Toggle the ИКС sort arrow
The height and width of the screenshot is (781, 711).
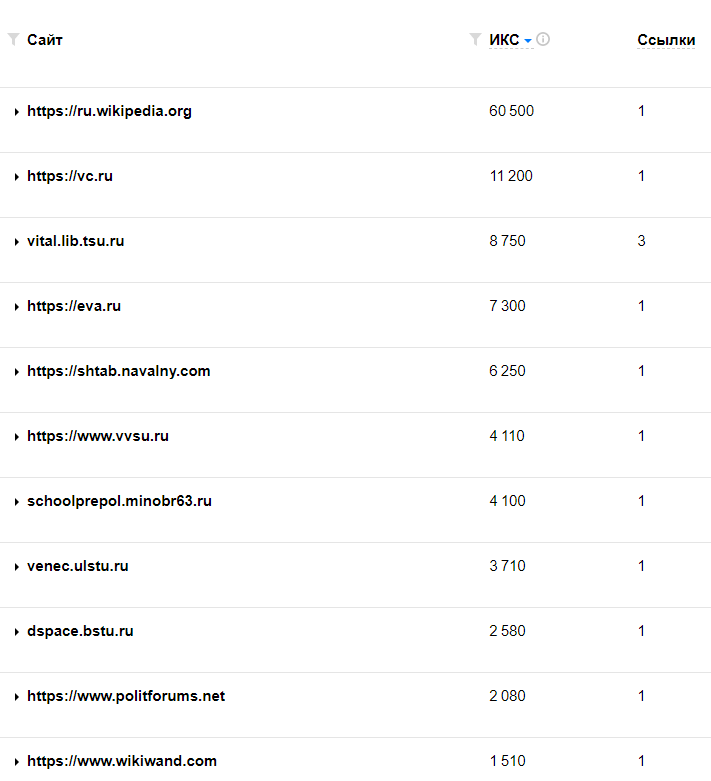point(528,41)
